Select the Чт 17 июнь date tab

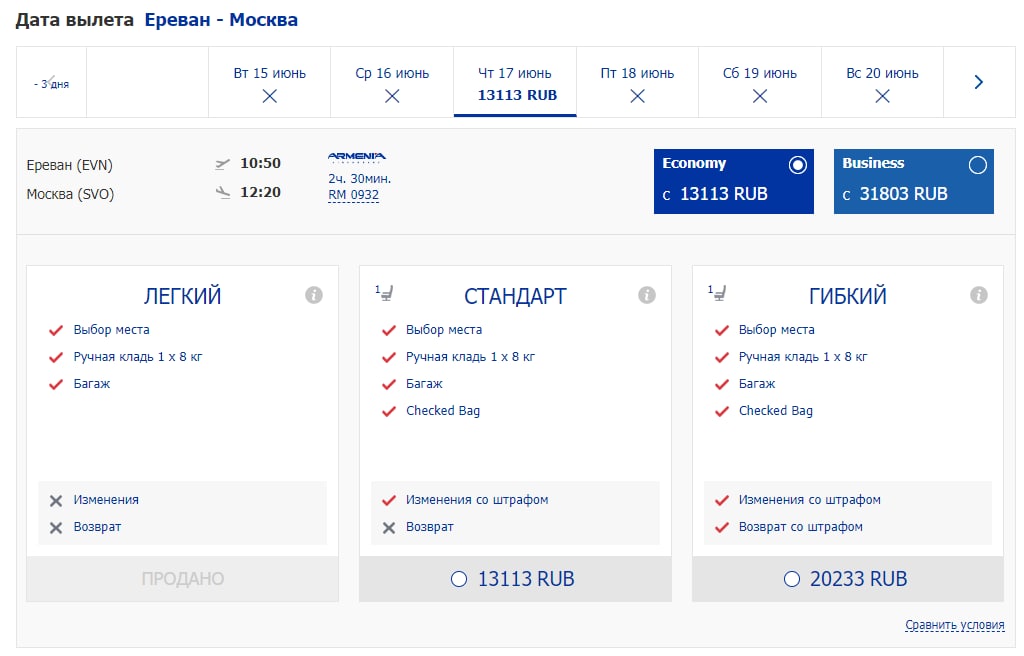click(x=515, y=83)
